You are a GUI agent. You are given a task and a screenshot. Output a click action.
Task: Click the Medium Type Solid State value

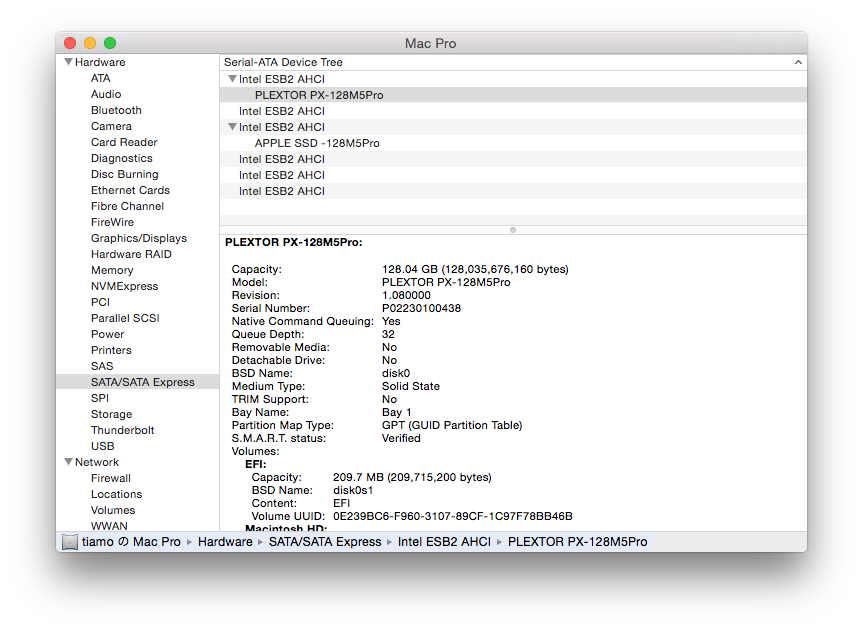411,386
